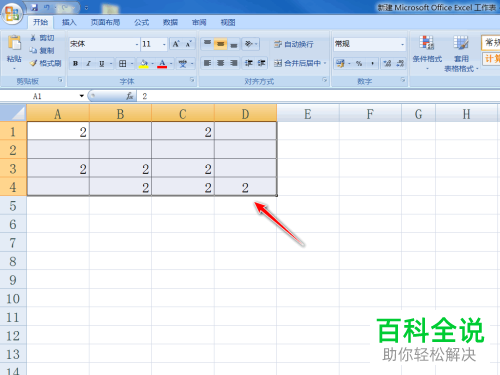This screenshot has width=500, height=375.
Task: Copy the selected cells
Action: point(42,50)
